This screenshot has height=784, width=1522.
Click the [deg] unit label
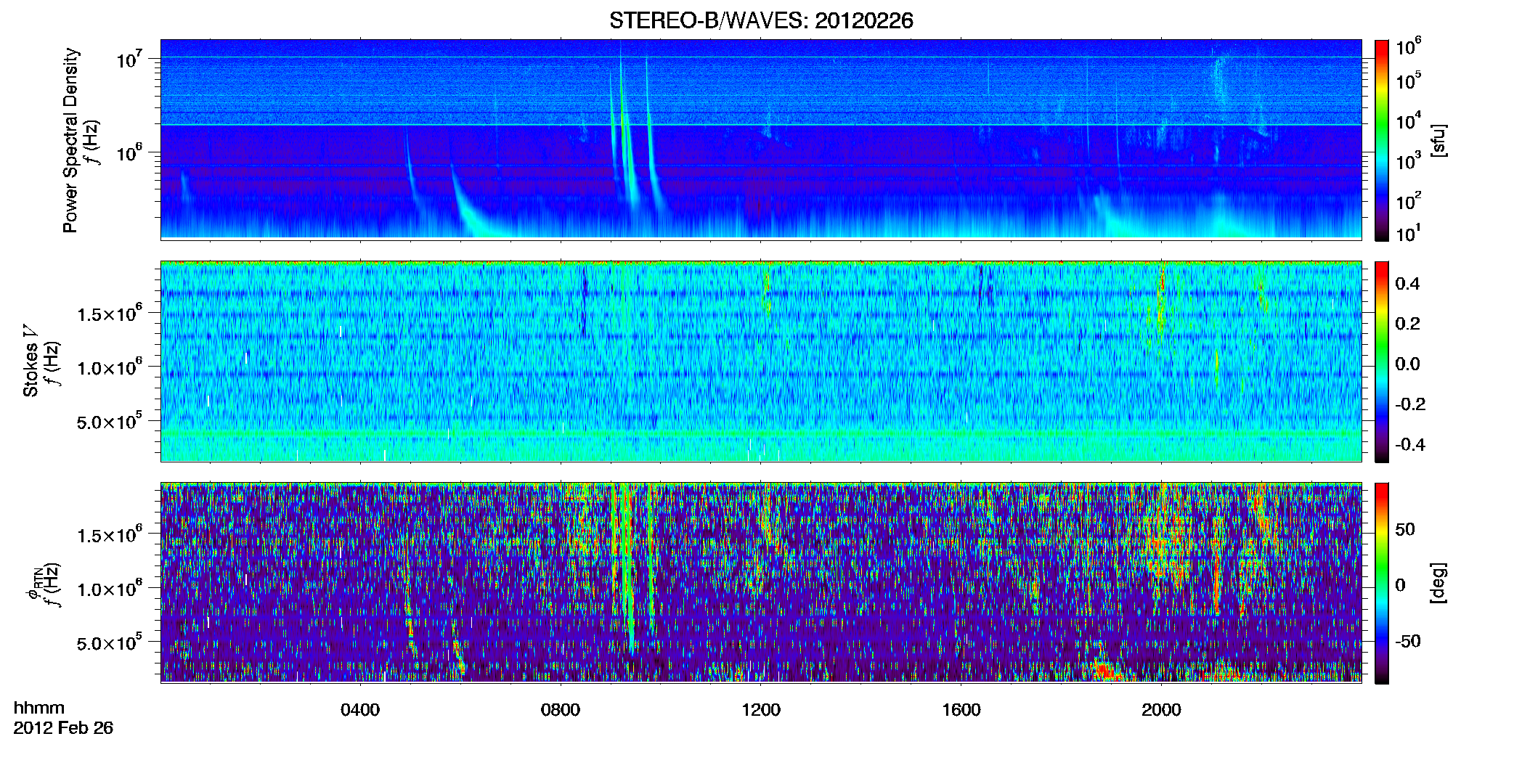point(1438,583)
